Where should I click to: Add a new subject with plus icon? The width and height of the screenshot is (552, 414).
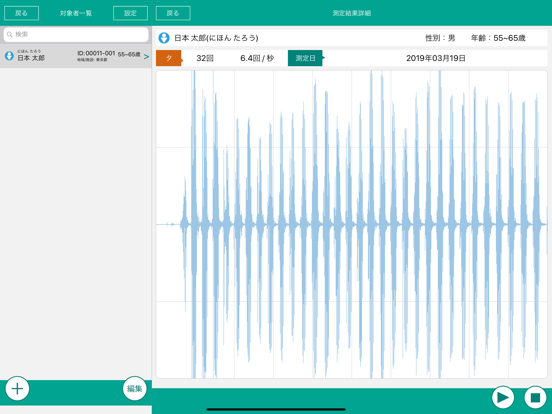tap(17, 388)
